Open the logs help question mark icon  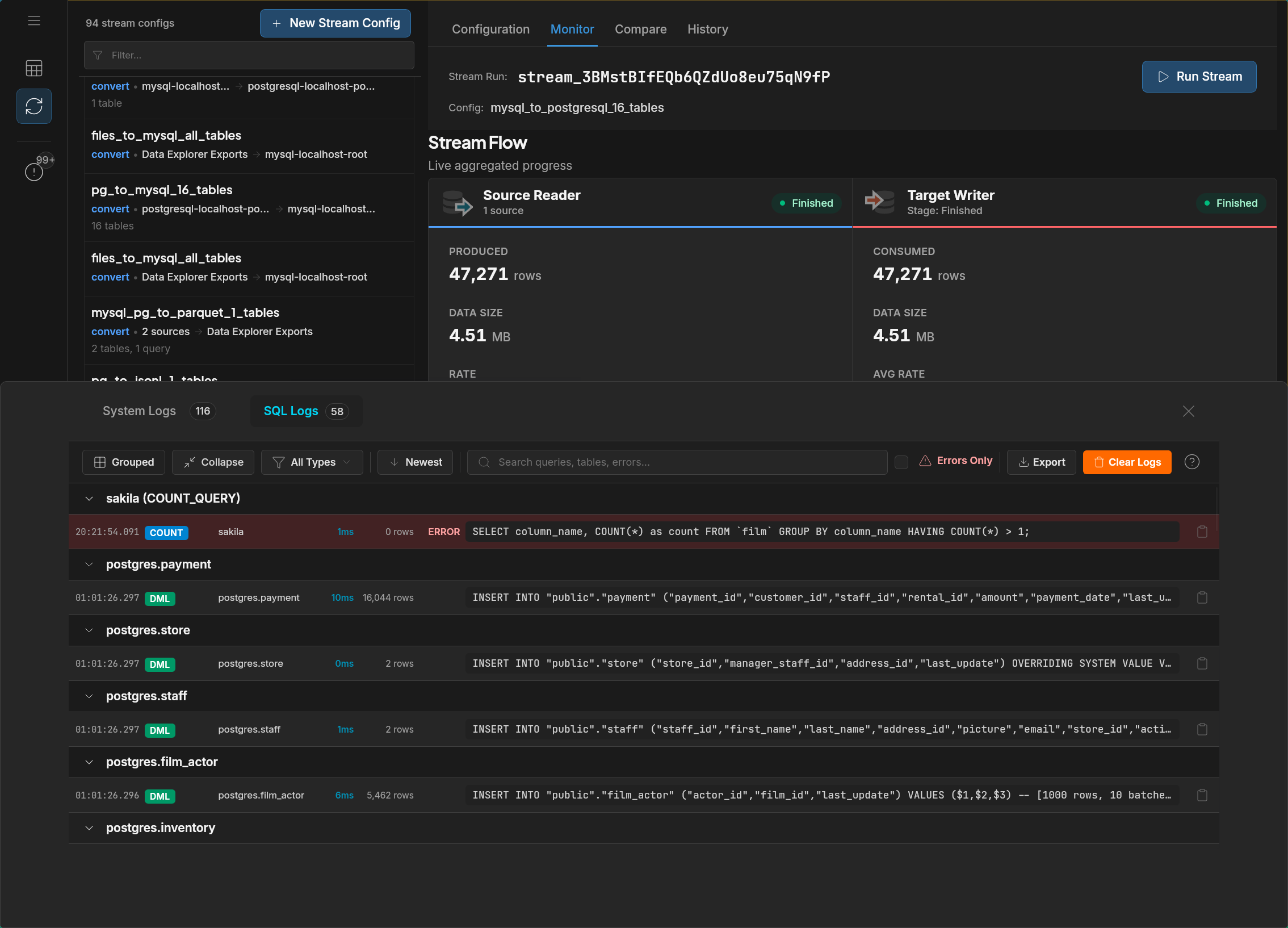(1192, 462)
